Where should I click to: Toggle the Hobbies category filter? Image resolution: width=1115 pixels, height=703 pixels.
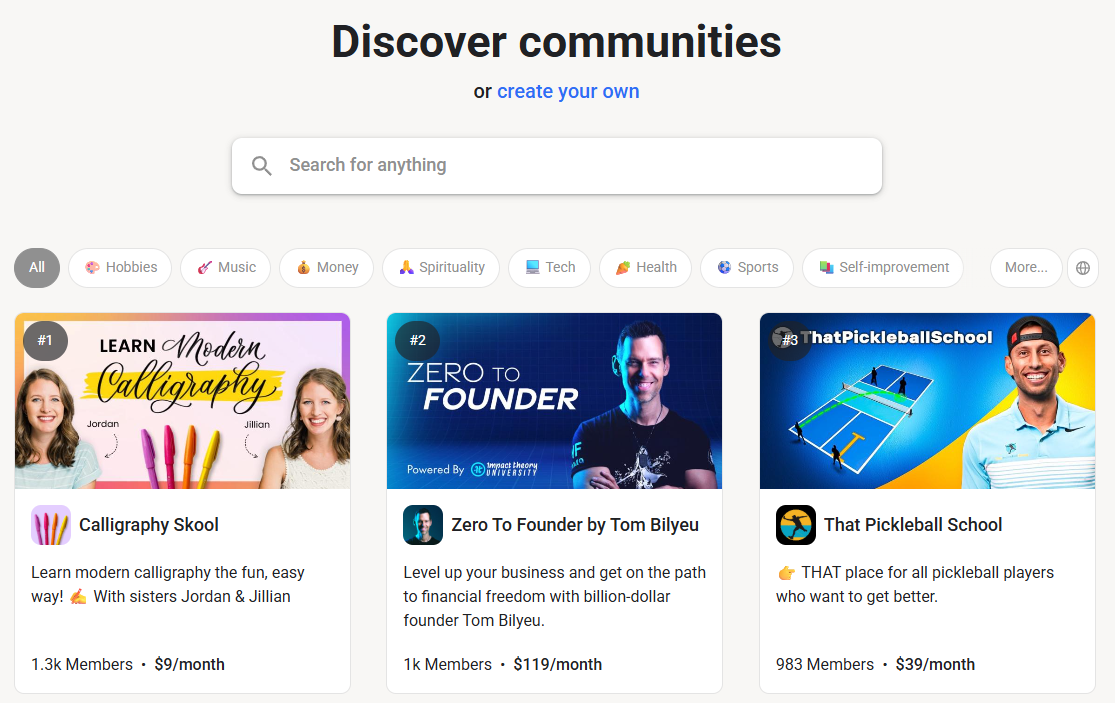coord(120,268)
